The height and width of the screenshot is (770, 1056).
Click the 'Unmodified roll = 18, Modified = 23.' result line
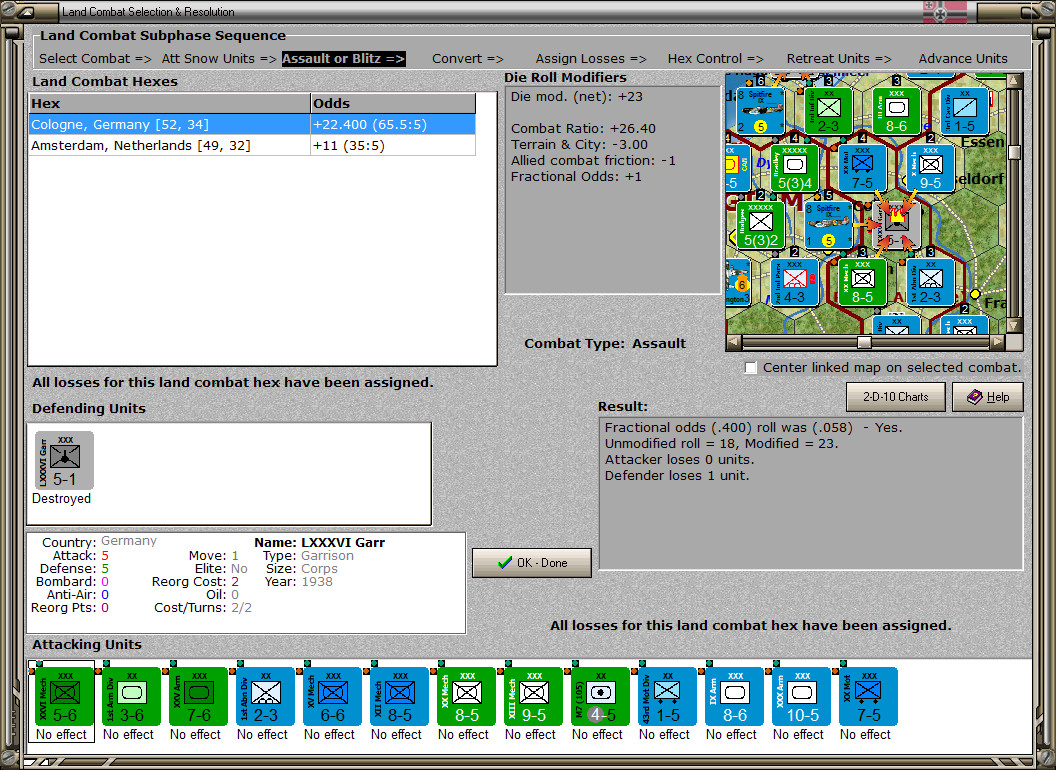[721, 443]
